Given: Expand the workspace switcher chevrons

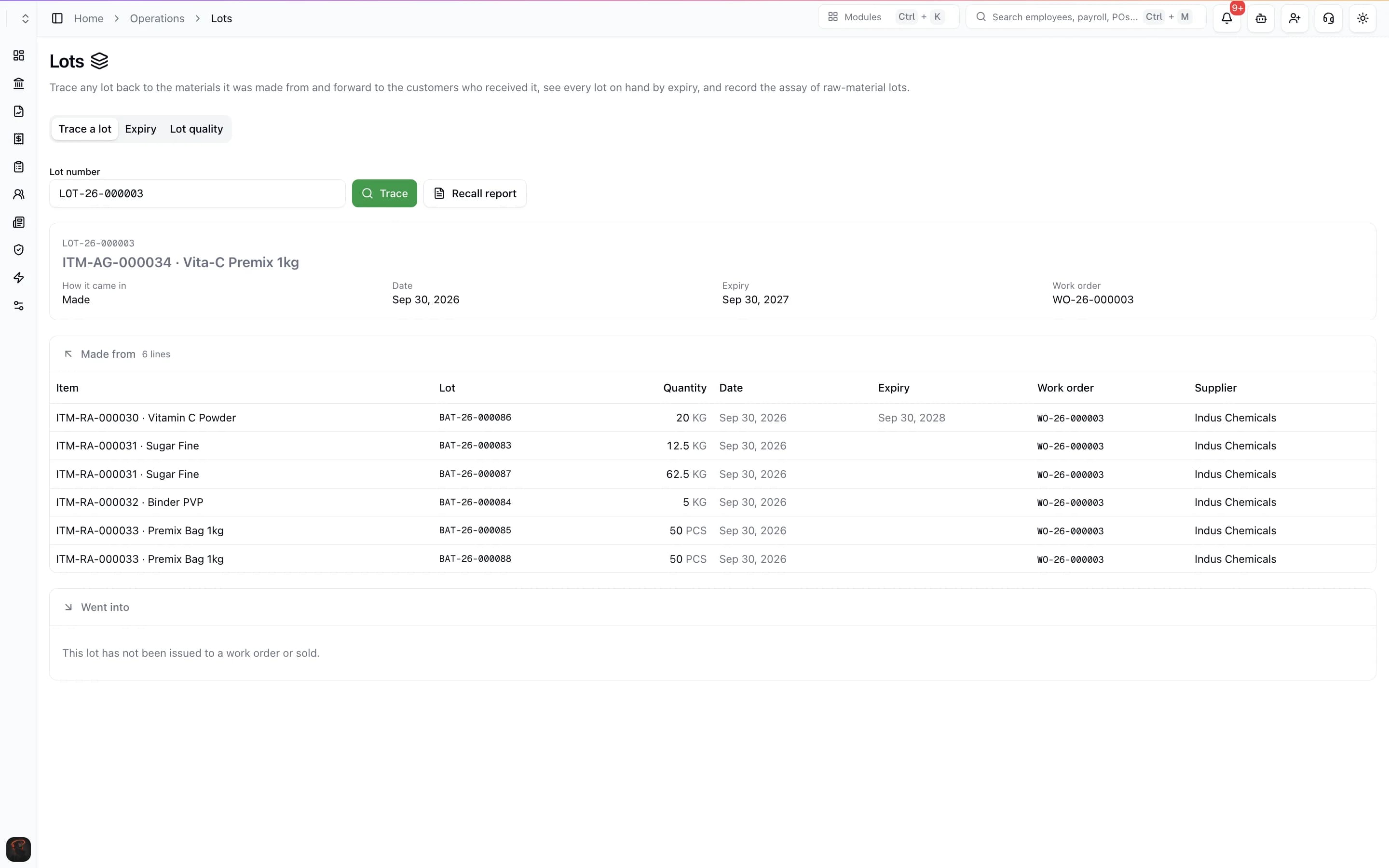Looking at the screenshot, I should click(25, 18).
